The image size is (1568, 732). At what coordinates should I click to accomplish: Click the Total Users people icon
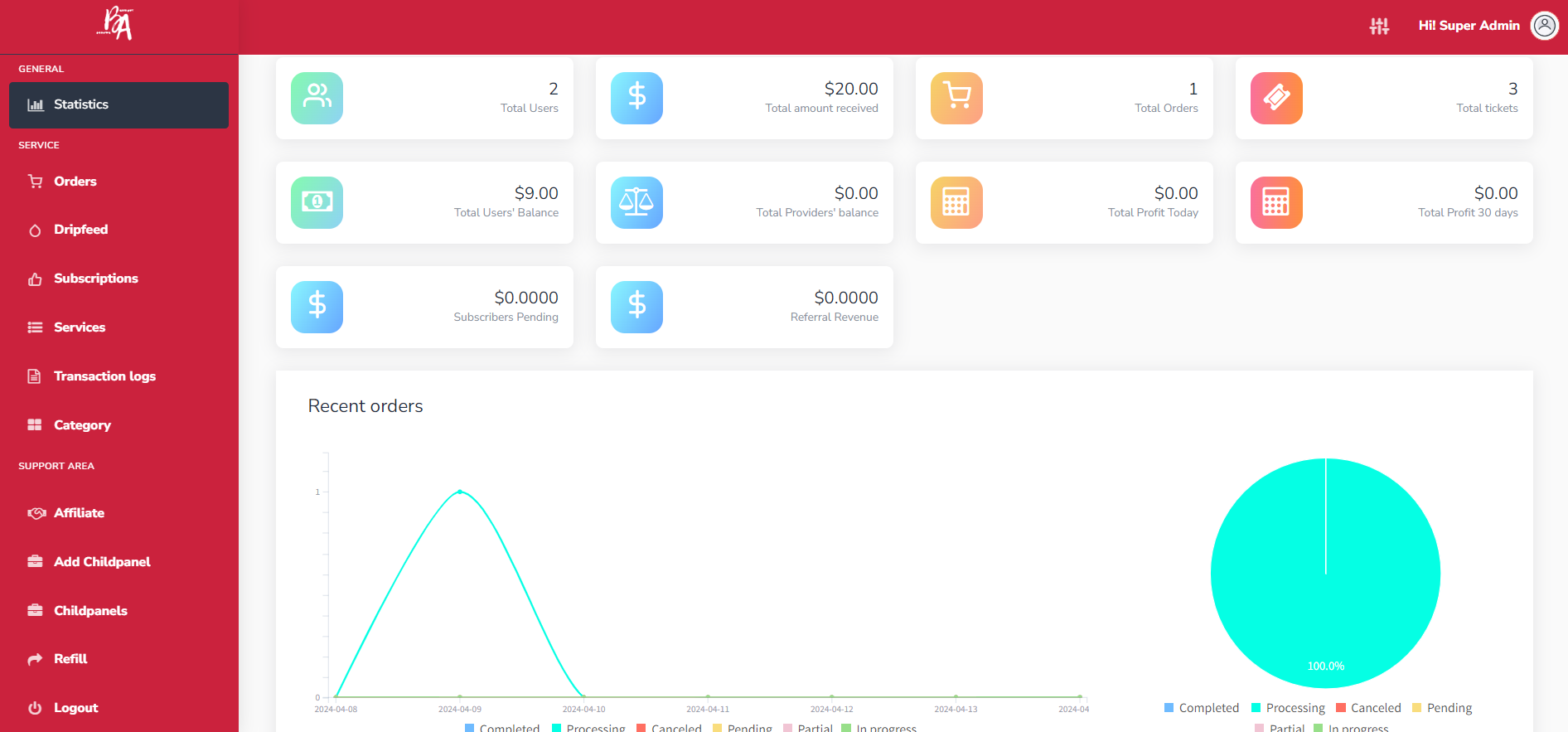point(317,98)
